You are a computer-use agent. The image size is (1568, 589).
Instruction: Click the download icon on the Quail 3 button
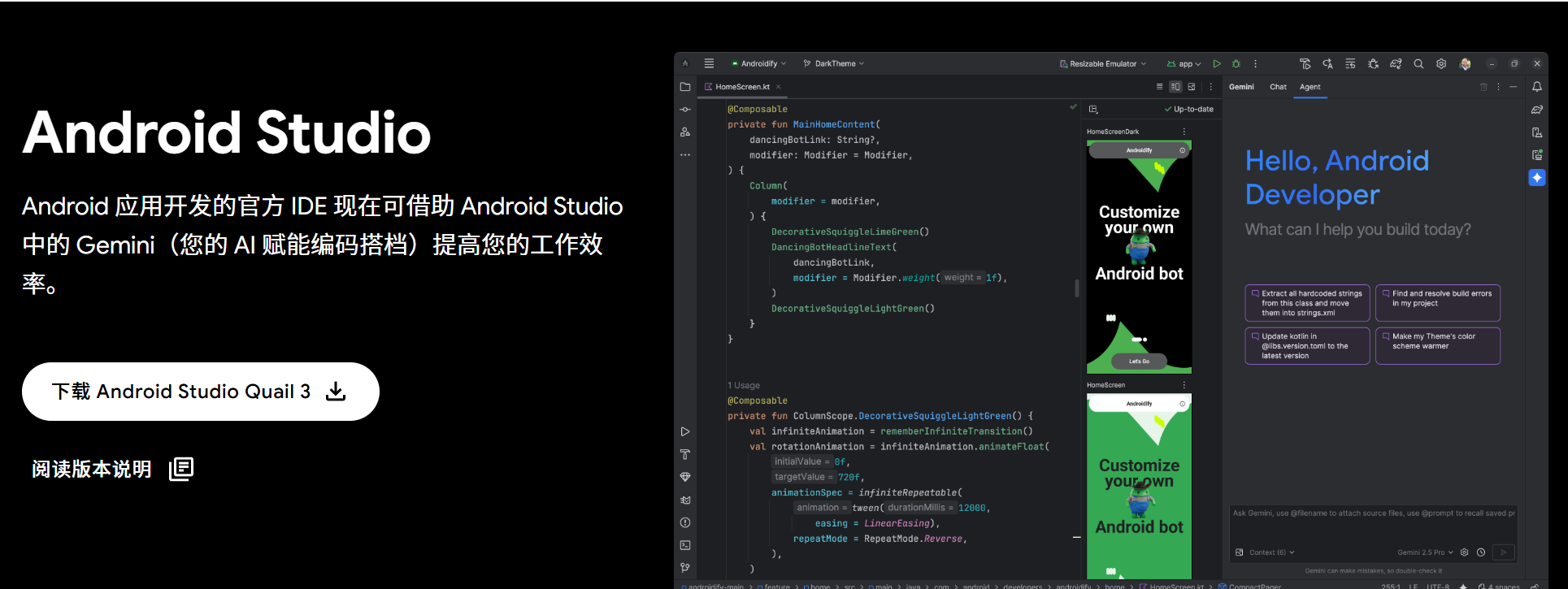[x=336, y=392]
